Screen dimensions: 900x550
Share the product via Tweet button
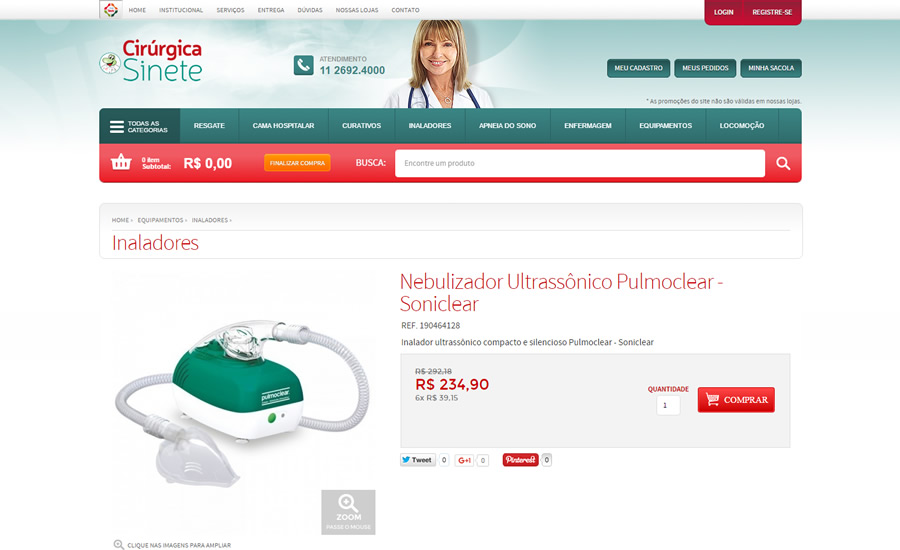(418, 460)
